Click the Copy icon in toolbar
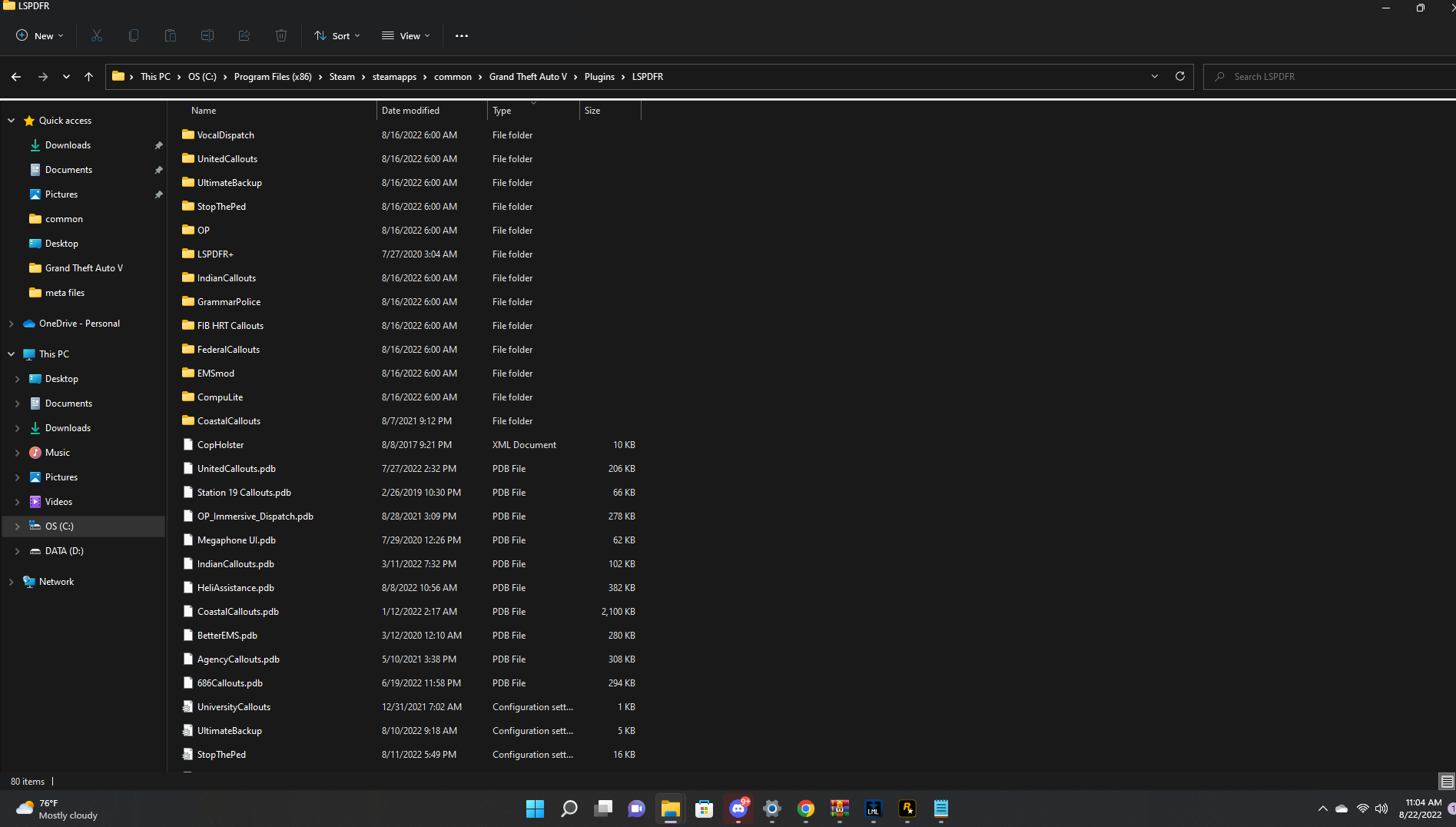This screenshot has width=1456, height=827. click(134, 35)
